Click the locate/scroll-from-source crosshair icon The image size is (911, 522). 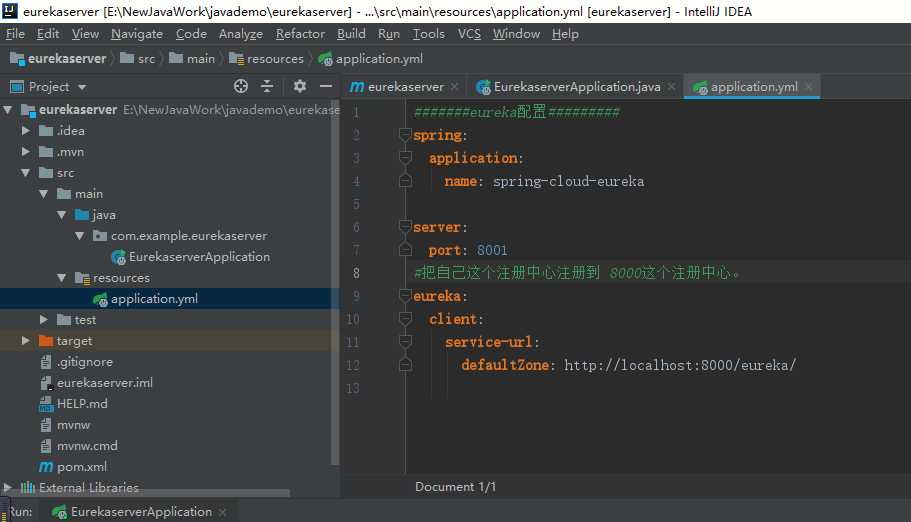coord(241,86)
